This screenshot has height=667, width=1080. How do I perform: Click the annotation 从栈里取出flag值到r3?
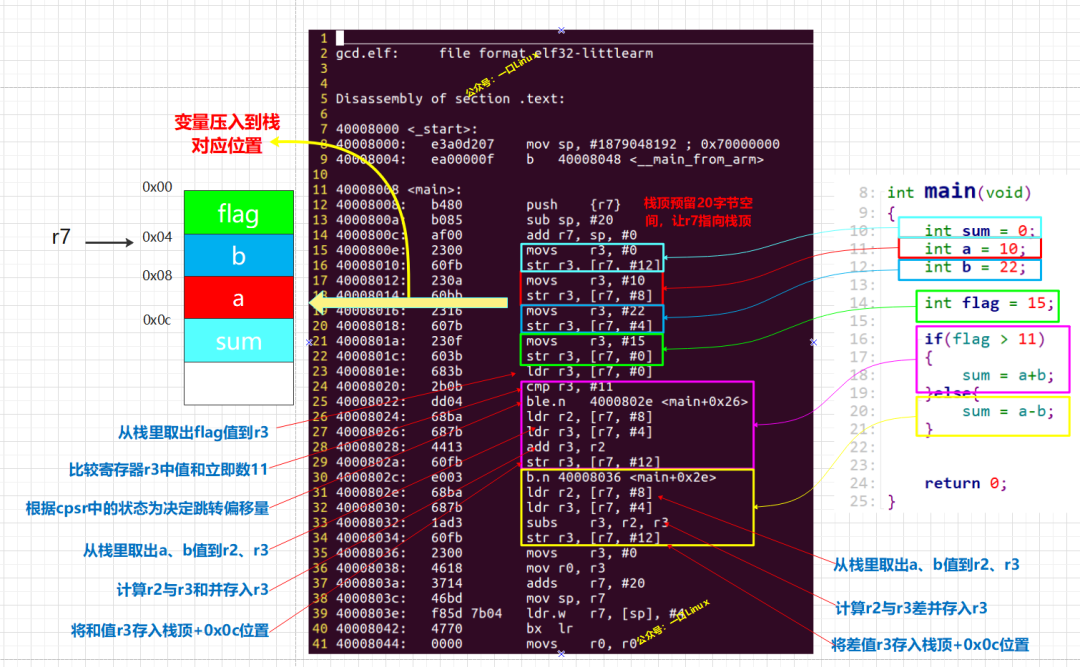click(193, 433)
